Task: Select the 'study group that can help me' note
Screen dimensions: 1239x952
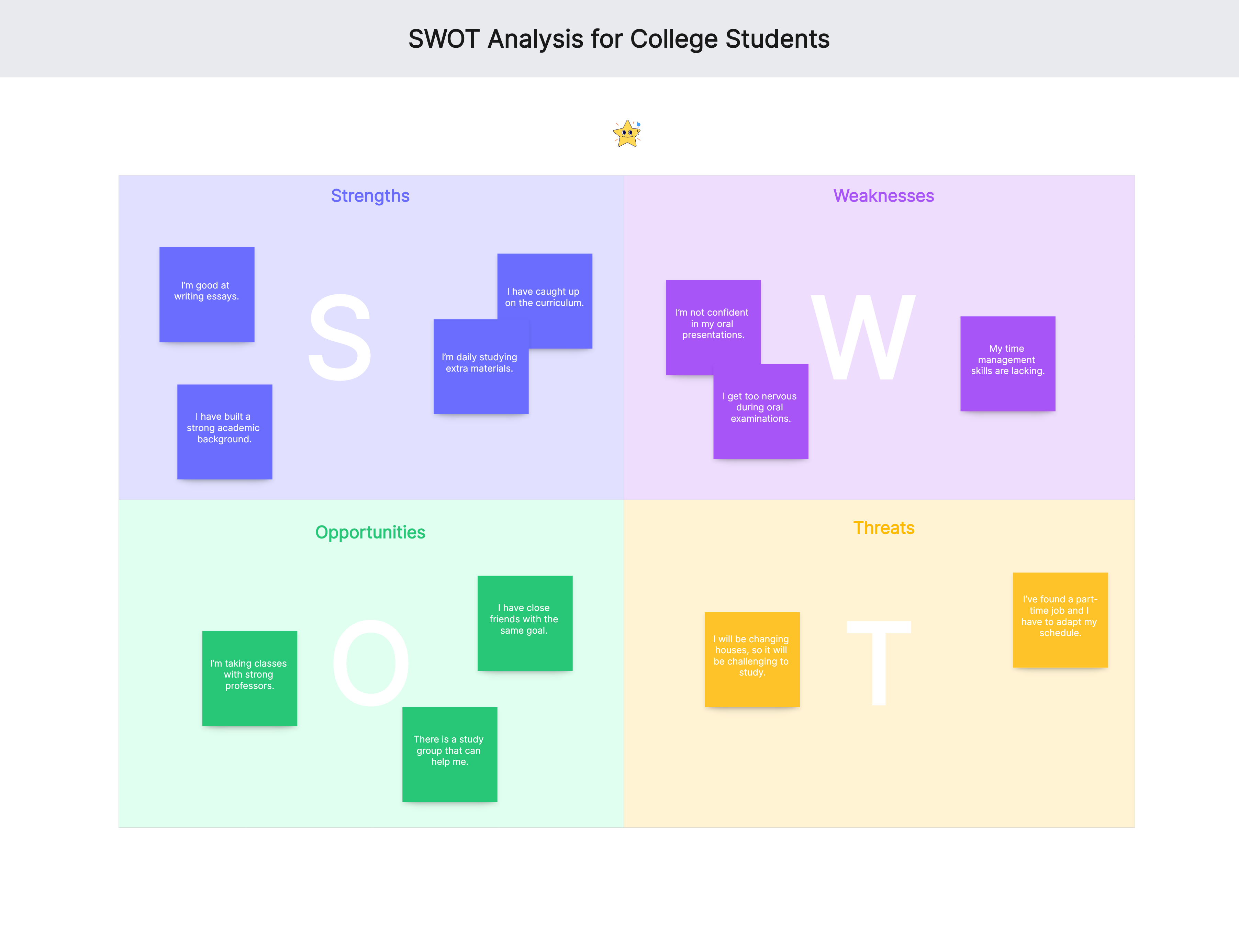Action: tap(450, 754)
